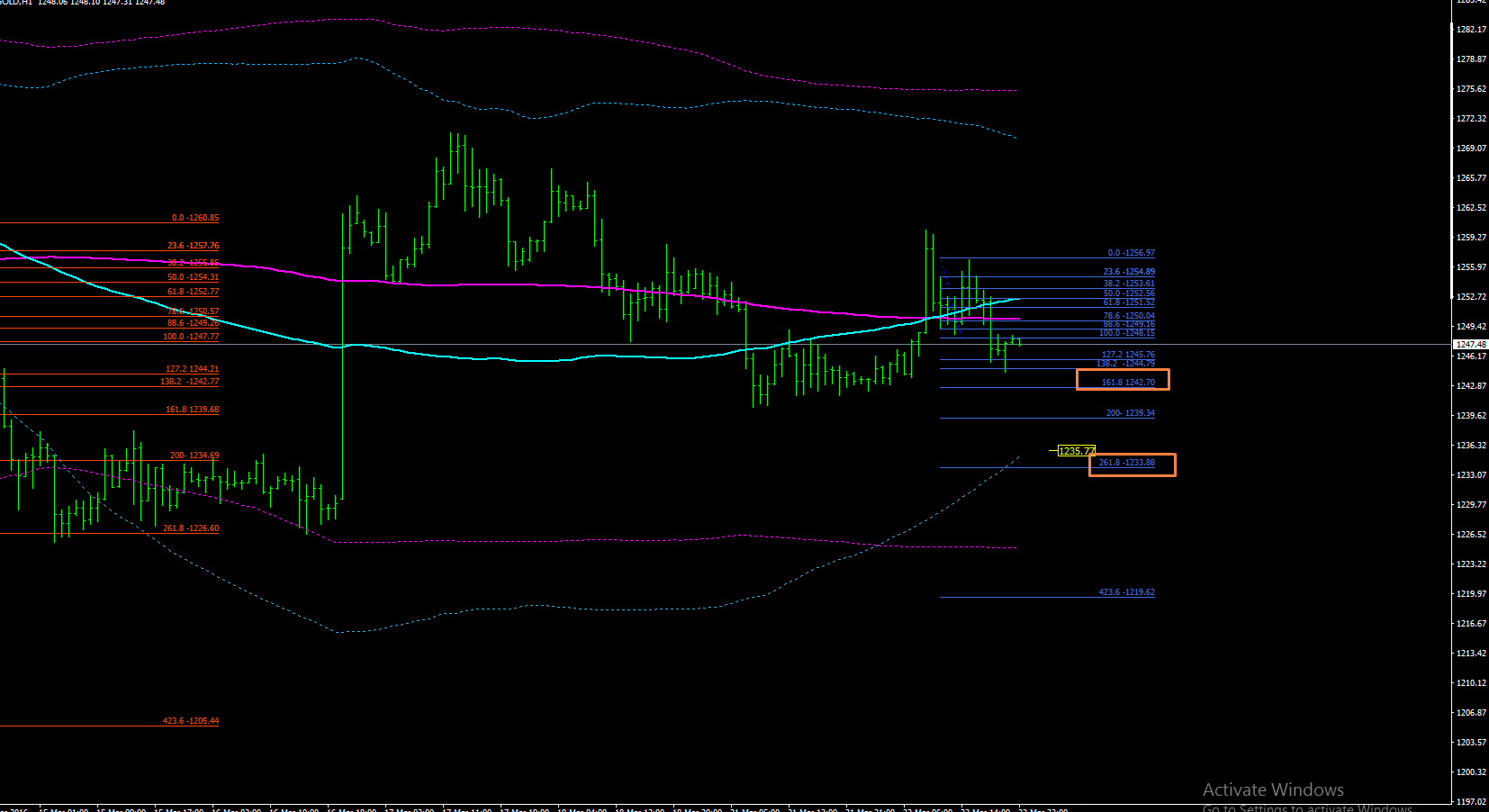Click price axis value 1213.42
The width and height of the screenshot is (1489, 812).
point(1471,654)
